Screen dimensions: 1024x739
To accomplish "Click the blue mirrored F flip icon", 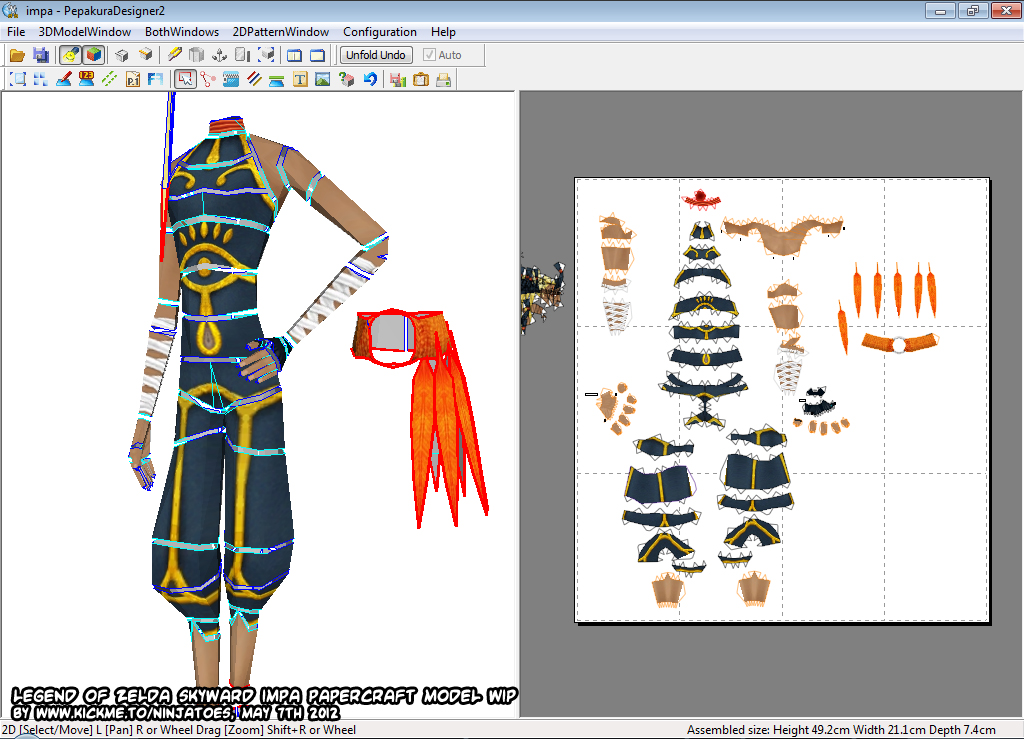I will pos(155,80).
